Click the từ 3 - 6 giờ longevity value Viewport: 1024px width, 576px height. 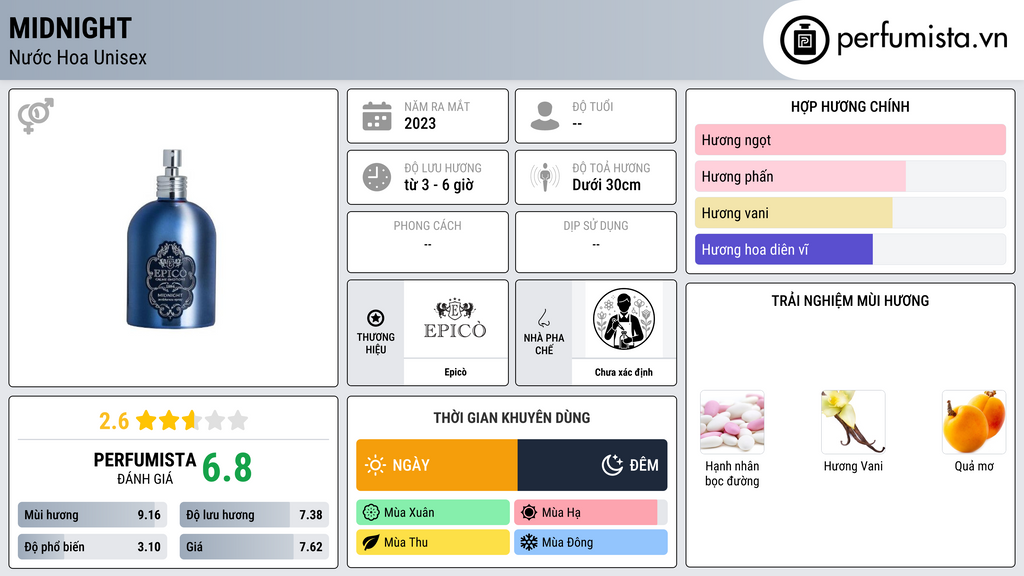[439, 185]
